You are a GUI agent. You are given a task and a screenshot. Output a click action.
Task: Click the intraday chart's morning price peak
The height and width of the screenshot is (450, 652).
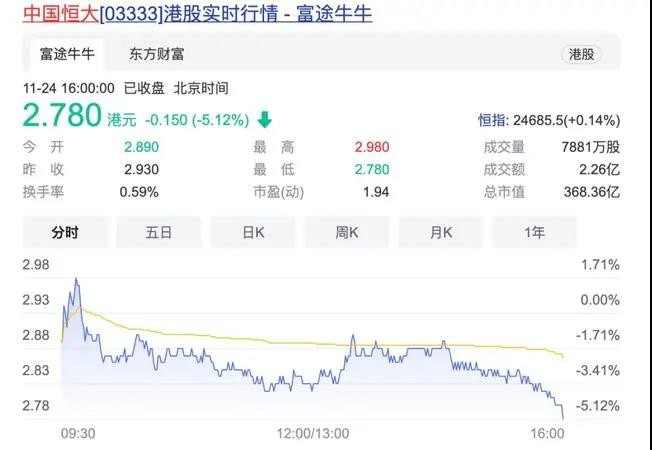click(76, 279)
